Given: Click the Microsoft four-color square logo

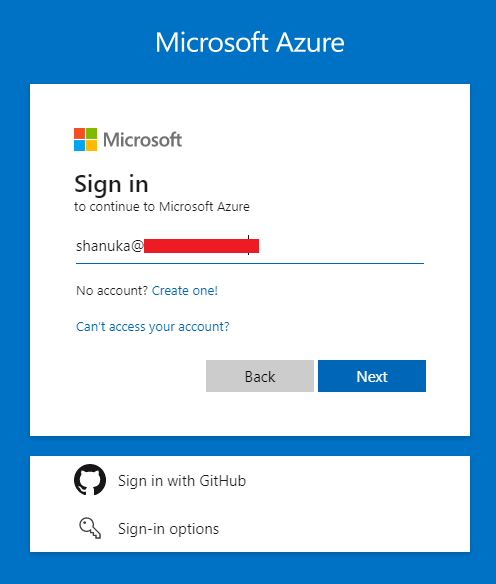Looking at the screenshot, I should pos(86,140).
